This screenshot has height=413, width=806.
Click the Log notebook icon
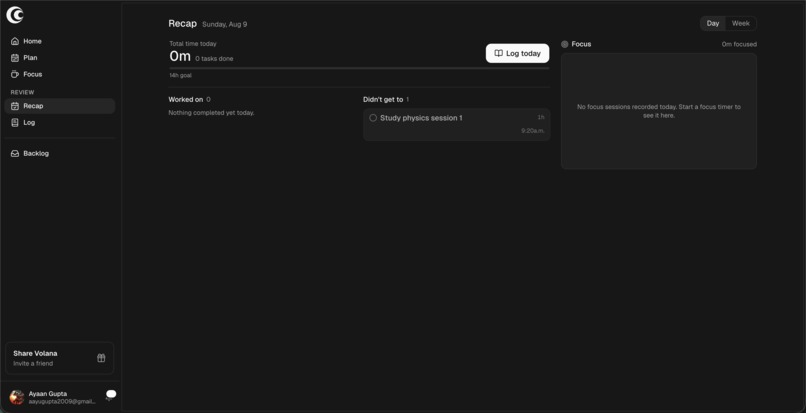(15, 122)
